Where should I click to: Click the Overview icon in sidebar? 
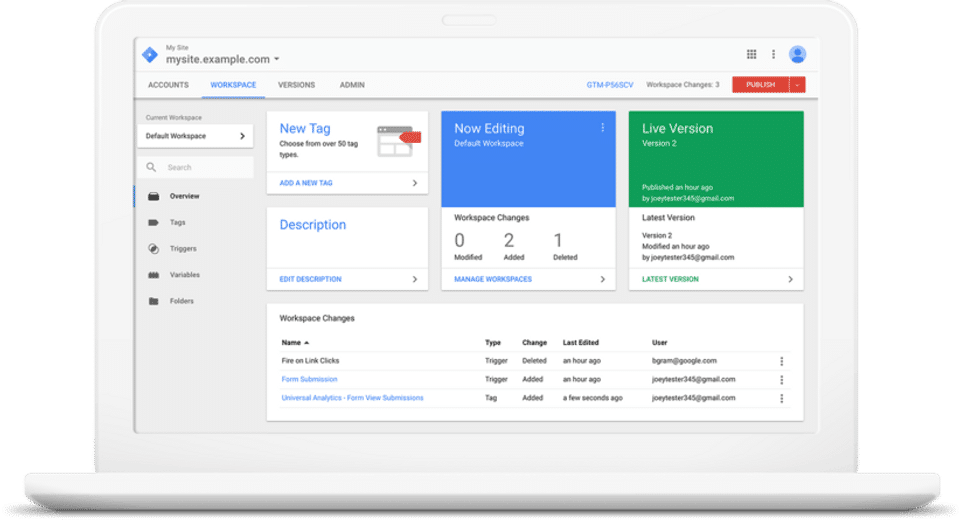pos(154,197)
